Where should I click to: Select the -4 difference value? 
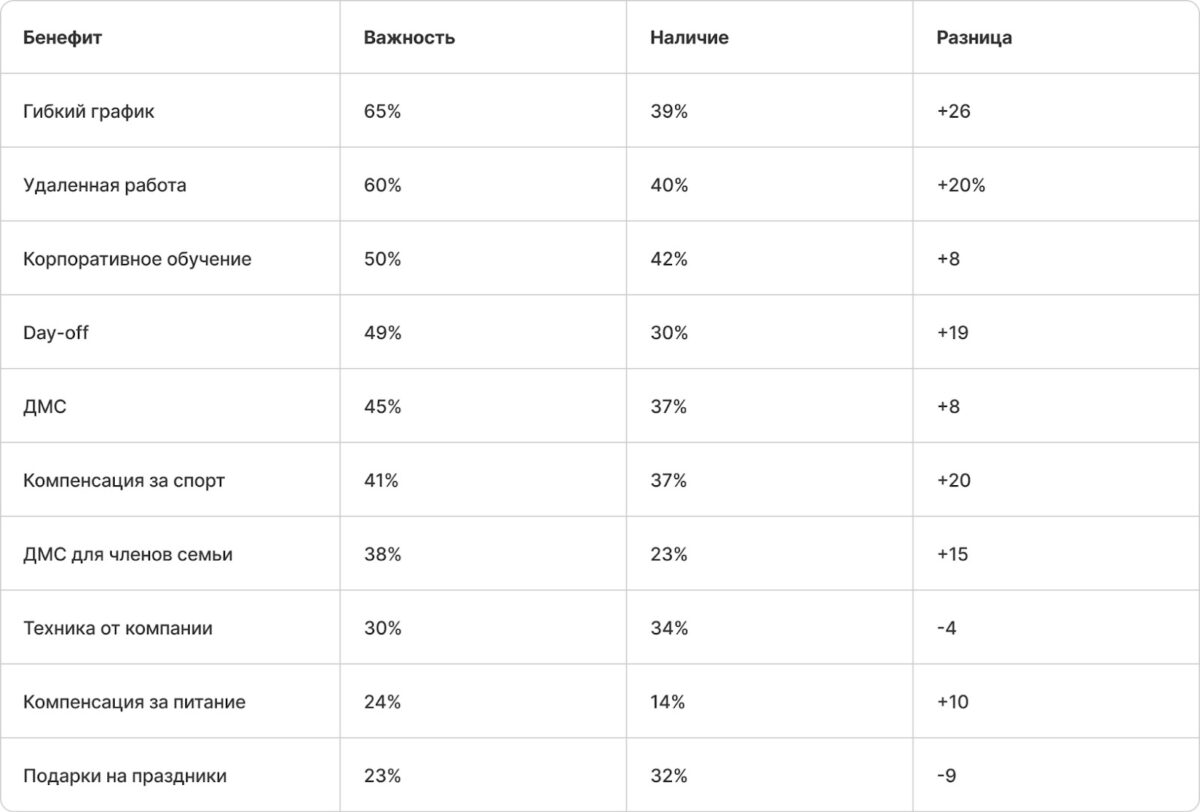click(x=946, y=629)
